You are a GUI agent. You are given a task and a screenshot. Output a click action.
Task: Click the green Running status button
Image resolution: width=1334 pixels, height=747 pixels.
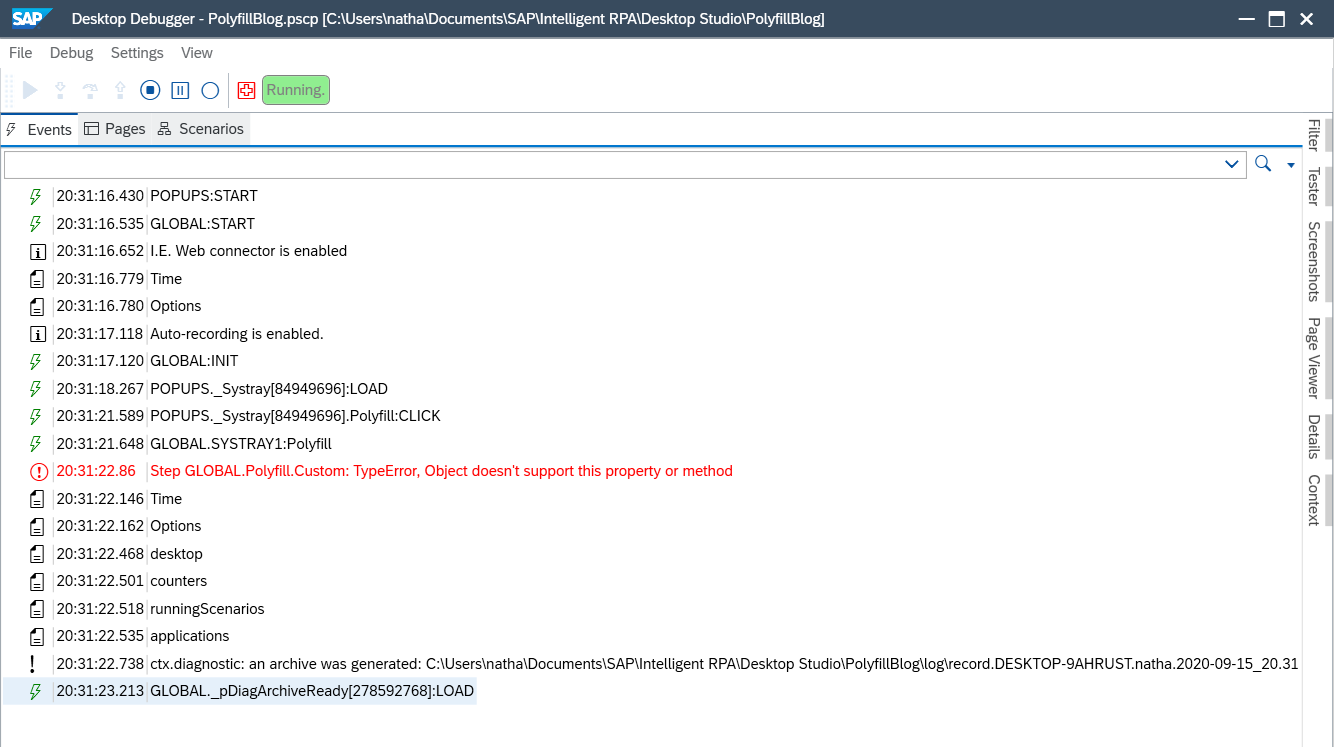tap(296, 90)
